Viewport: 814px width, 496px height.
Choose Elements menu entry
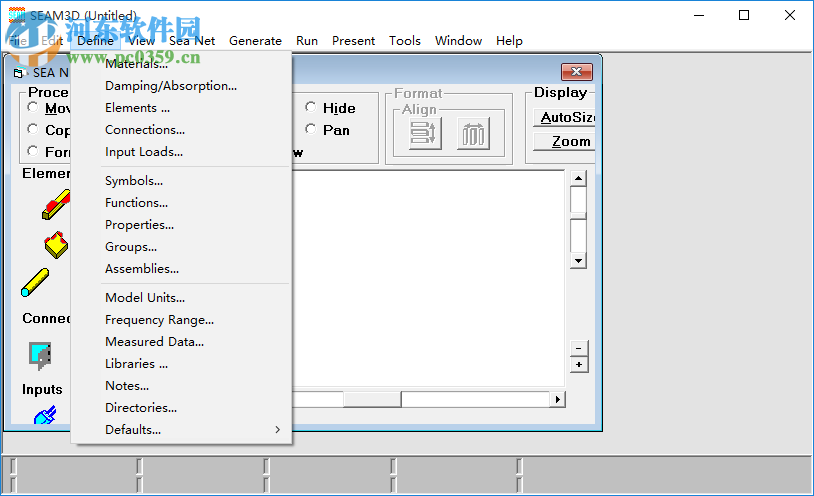coord(181,108)
